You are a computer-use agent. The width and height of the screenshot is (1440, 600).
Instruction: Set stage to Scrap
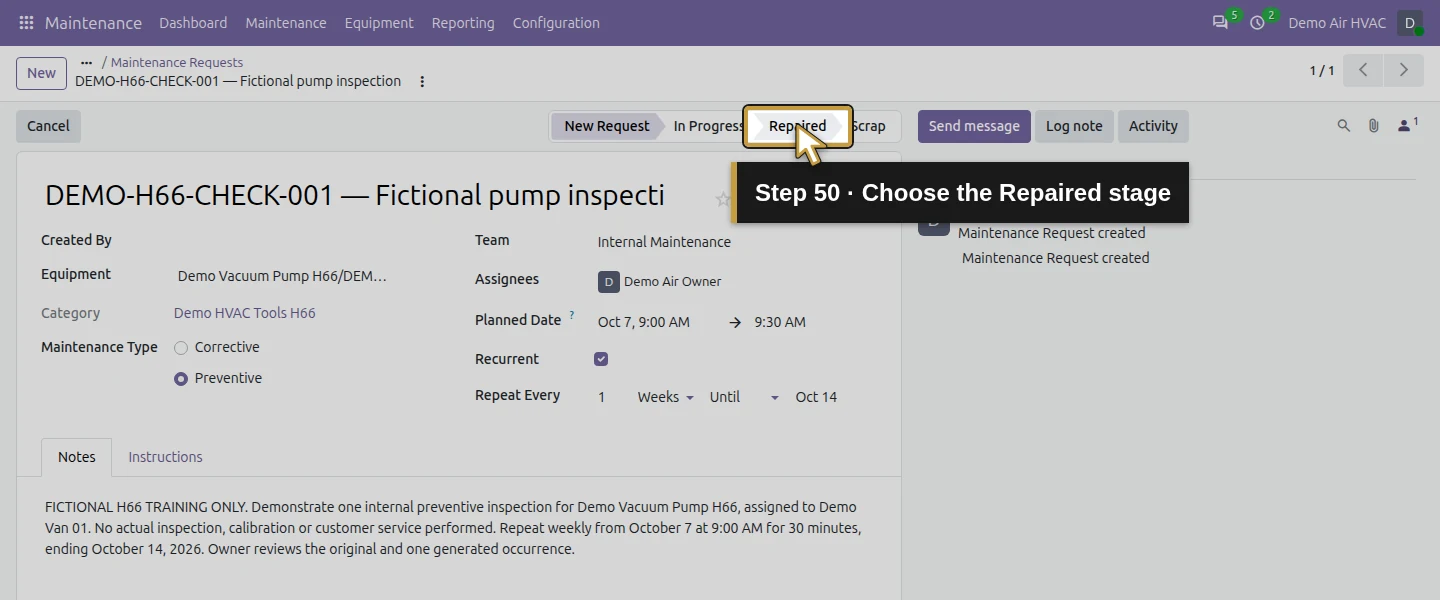pos(868,126)
